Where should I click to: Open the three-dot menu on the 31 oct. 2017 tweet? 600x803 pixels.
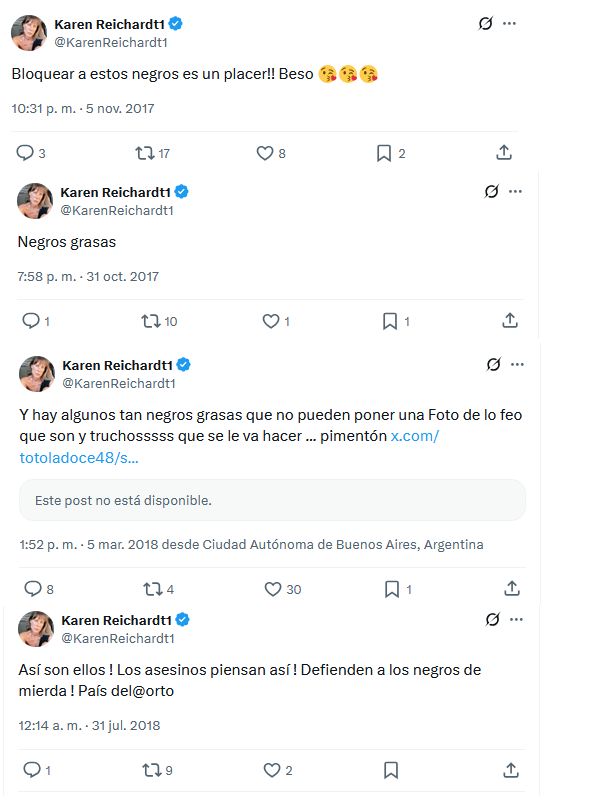click(516, 191)
